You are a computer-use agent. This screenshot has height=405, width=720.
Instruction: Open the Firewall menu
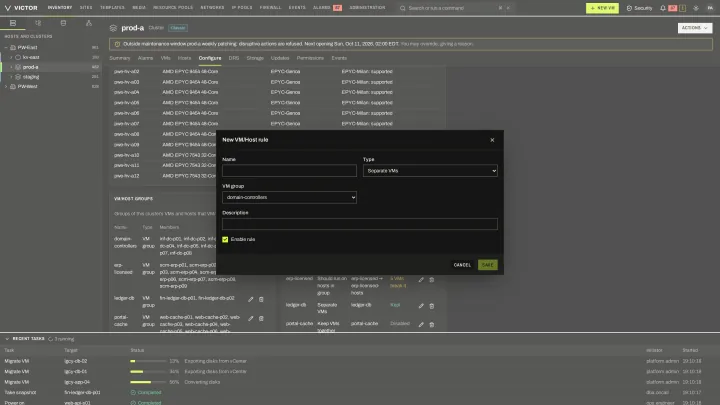point(270,8)
